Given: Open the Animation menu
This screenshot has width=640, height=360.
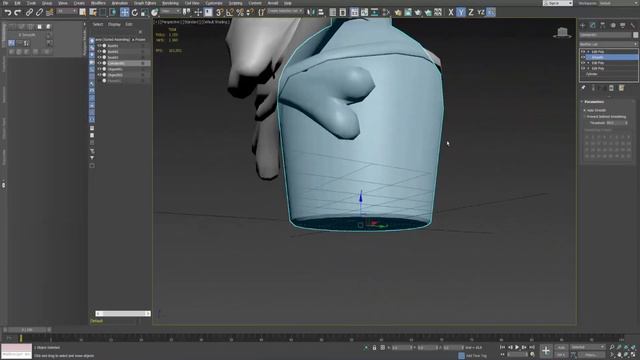Looking at the screenshot, I should [x=120, y=3].
